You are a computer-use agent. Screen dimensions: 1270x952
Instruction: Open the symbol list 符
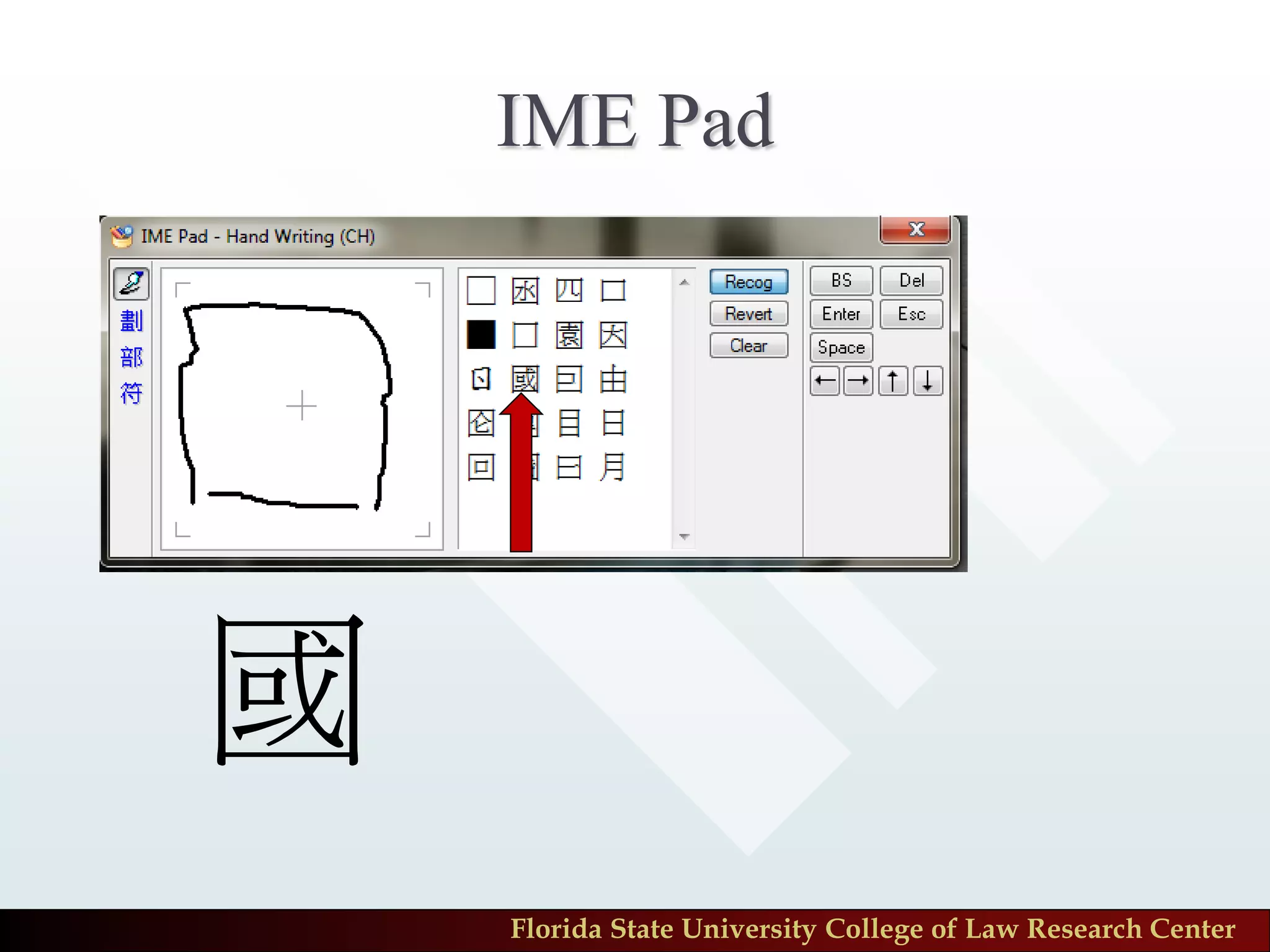tap(131, 394)
